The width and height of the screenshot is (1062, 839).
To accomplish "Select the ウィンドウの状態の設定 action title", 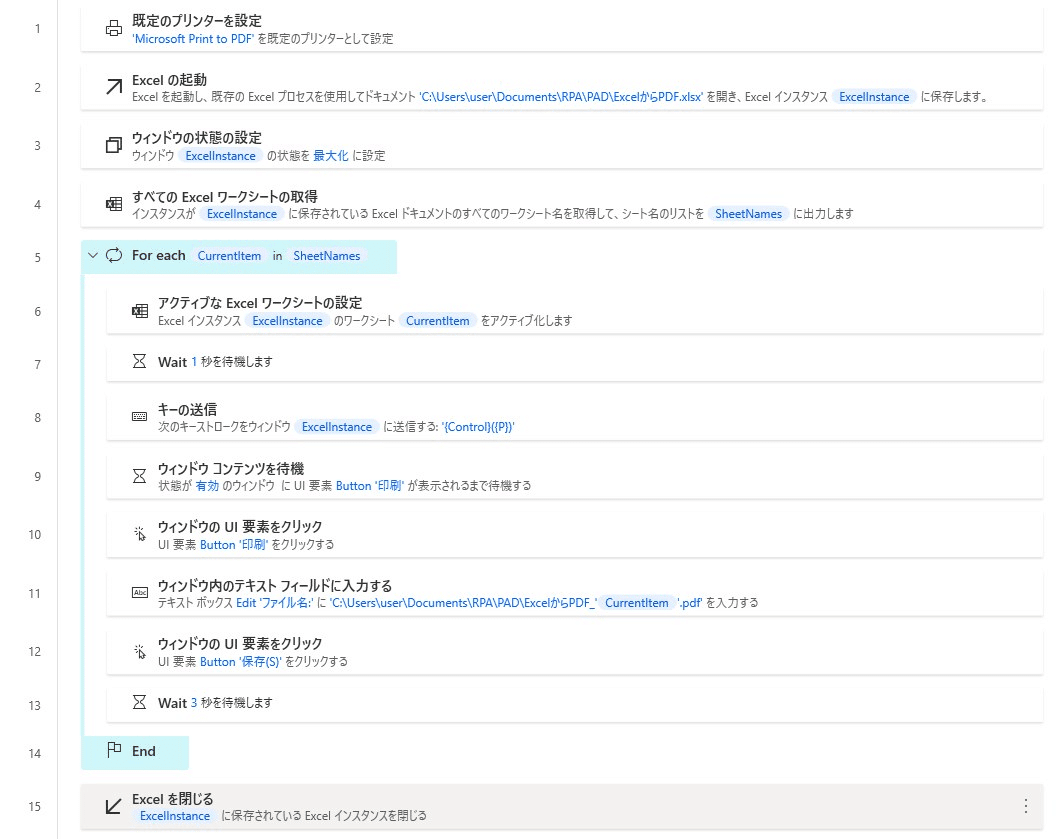I will point(196,138).
